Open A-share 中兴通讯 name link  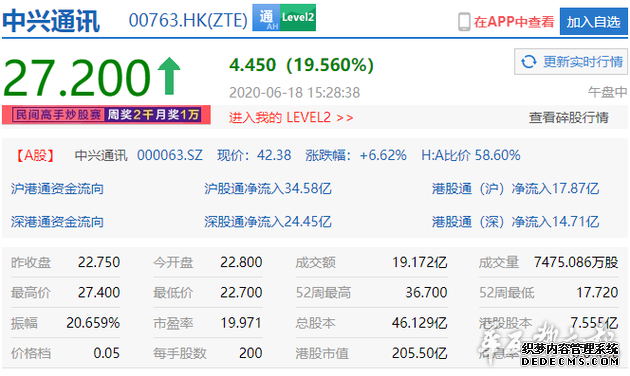coord(101,155)
